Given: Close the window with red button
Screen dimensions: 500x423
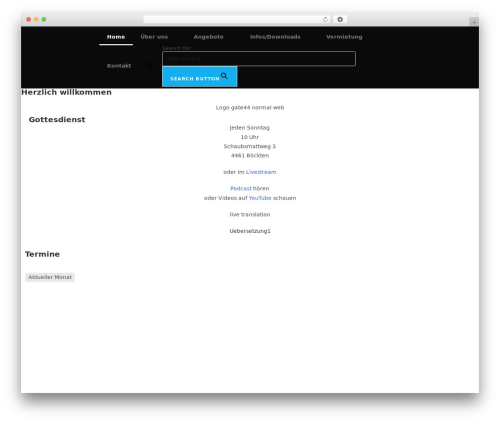Looking at the screenshot, I should 29,19.
